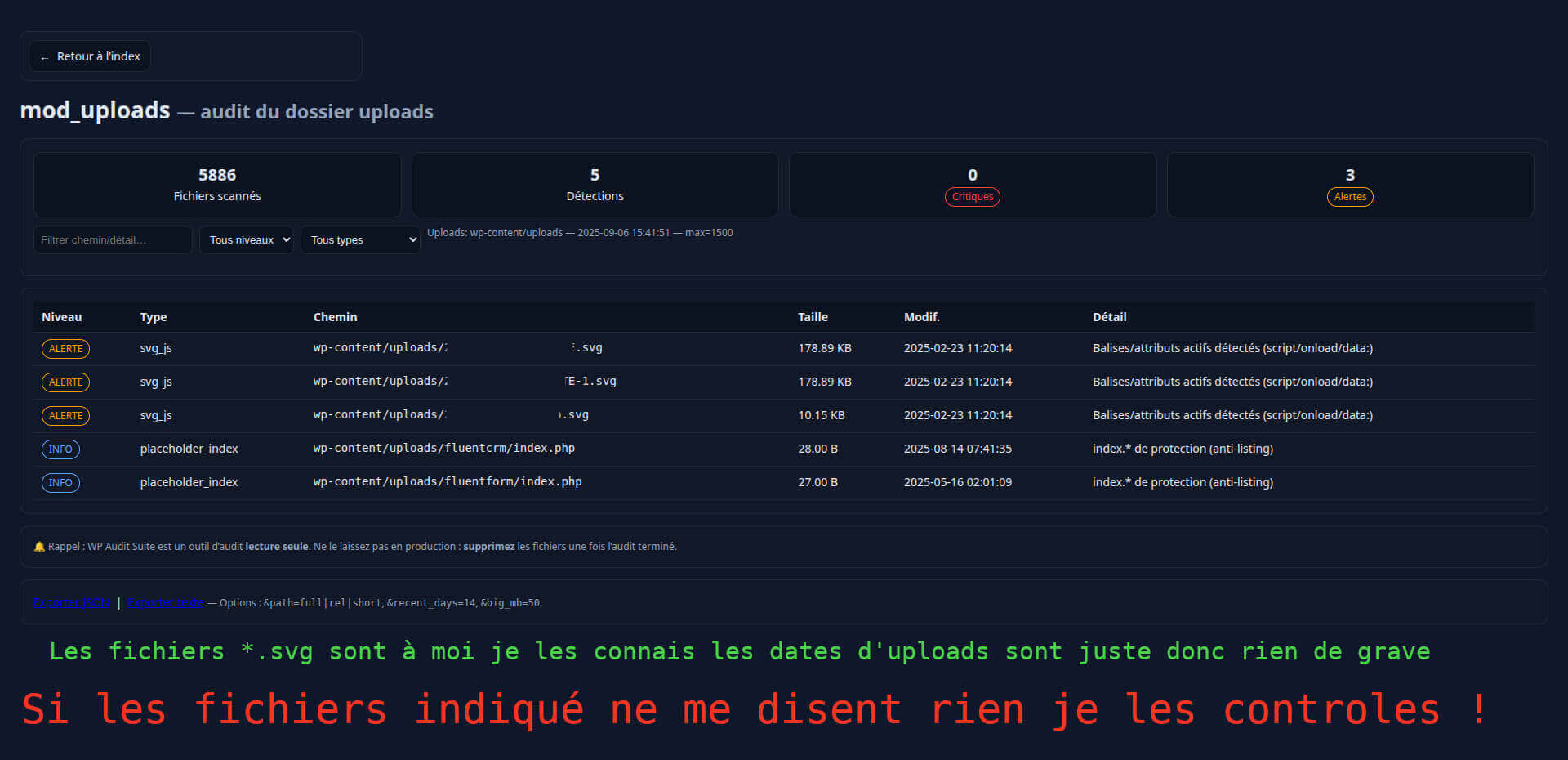Select the 5 Détections card
1568x760 pixels.
pyautogui.click(x=594, y=185)
